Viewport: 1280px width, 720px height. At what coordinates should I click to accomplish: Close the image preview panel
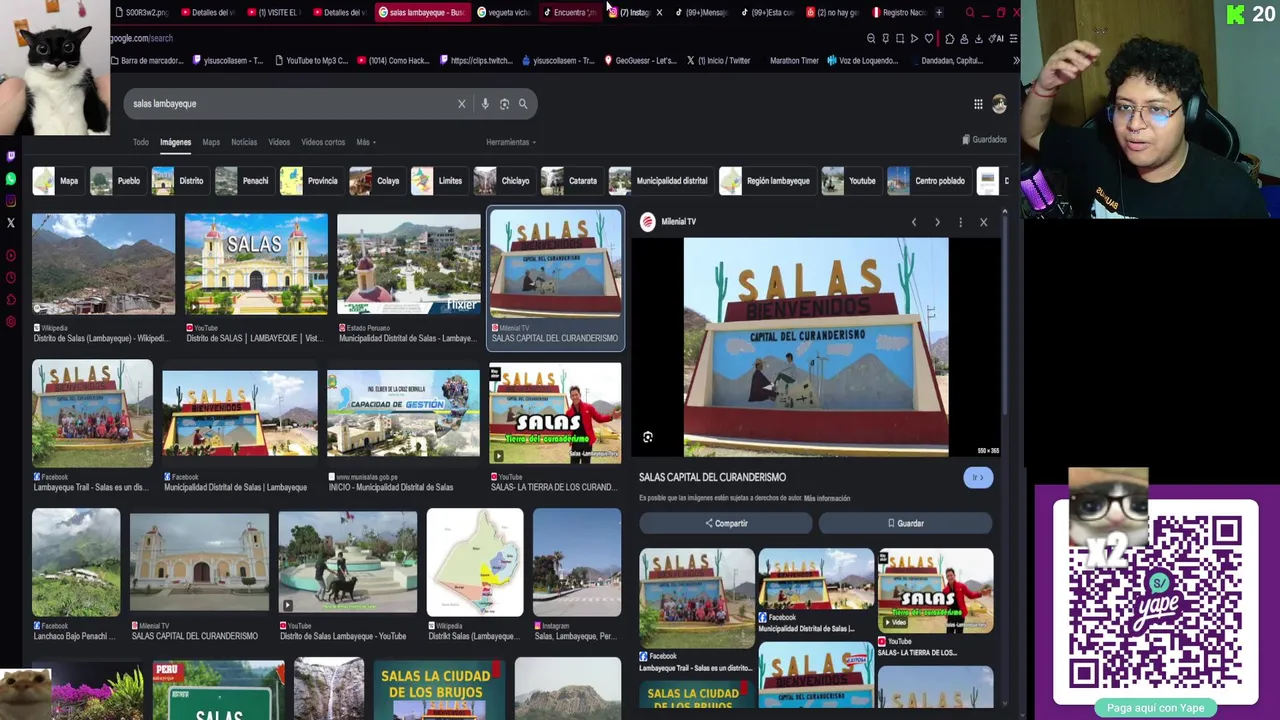[983, 222]
